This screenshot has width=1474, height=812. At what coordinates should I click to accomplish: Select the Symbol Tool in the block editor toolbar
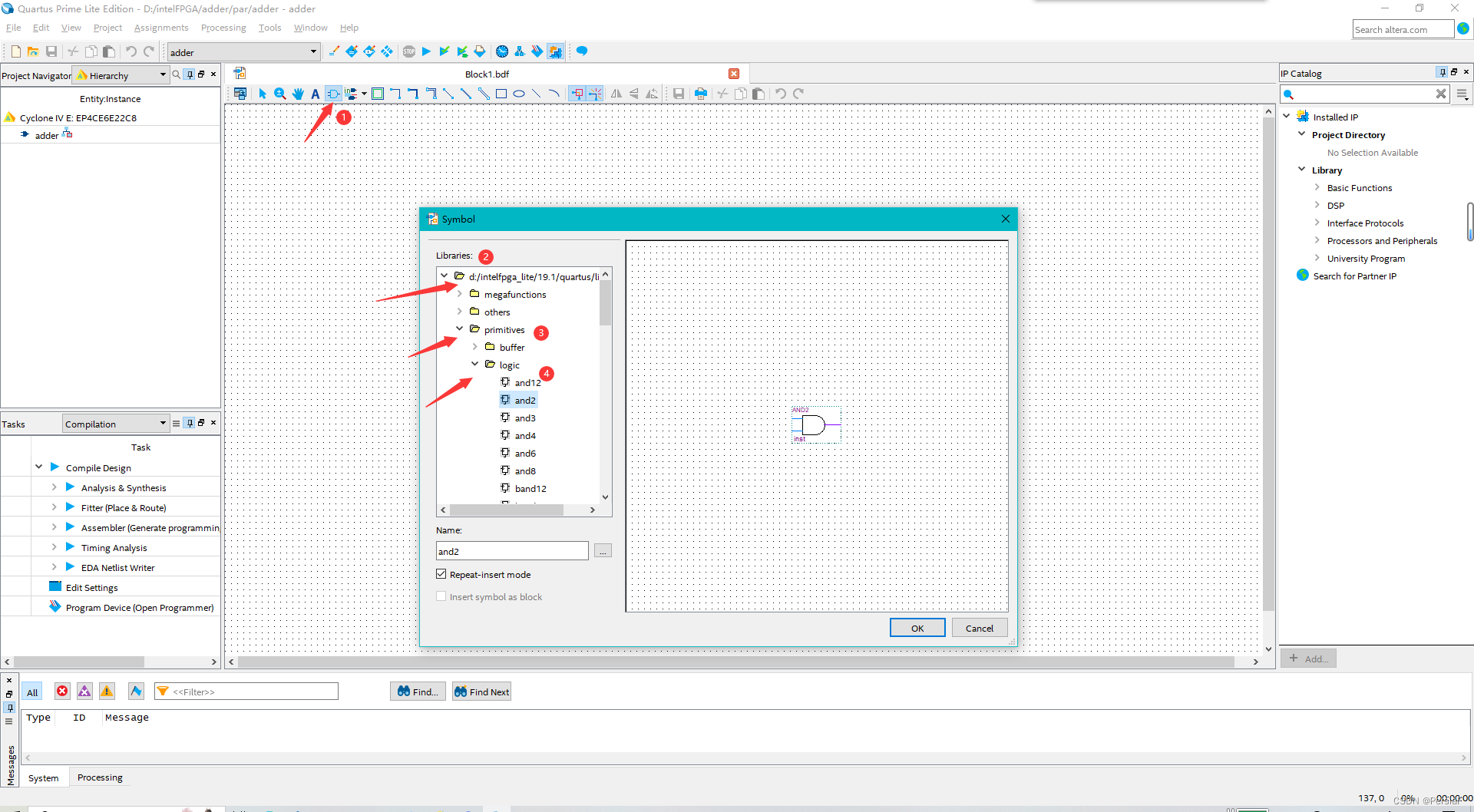tap(333, 94)
